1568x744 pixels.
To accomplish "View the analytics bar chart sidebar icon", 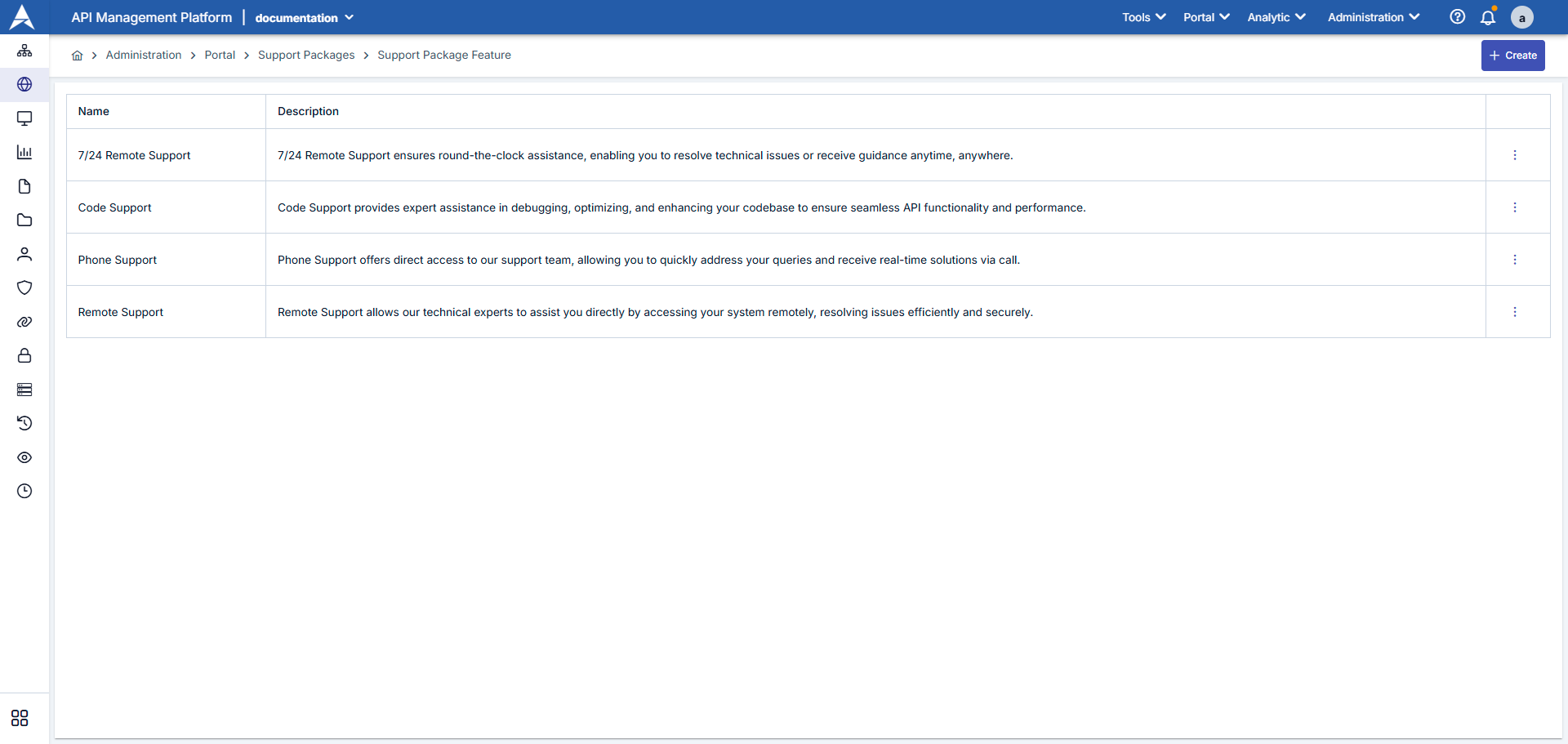I will coord(24,152).
